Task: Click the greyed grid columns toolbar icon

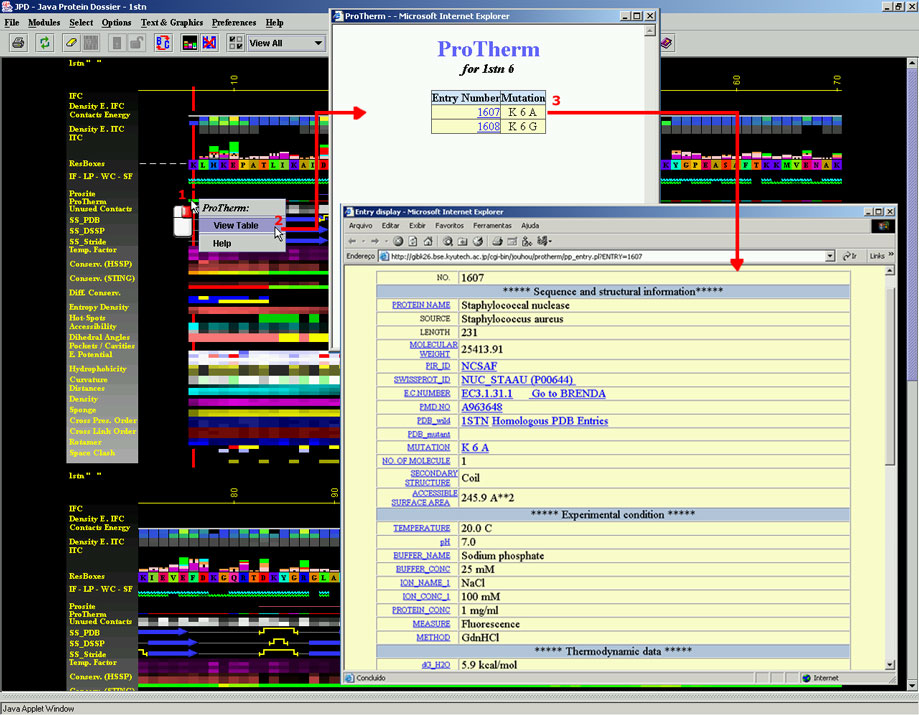Action: [x=91, y=43]
